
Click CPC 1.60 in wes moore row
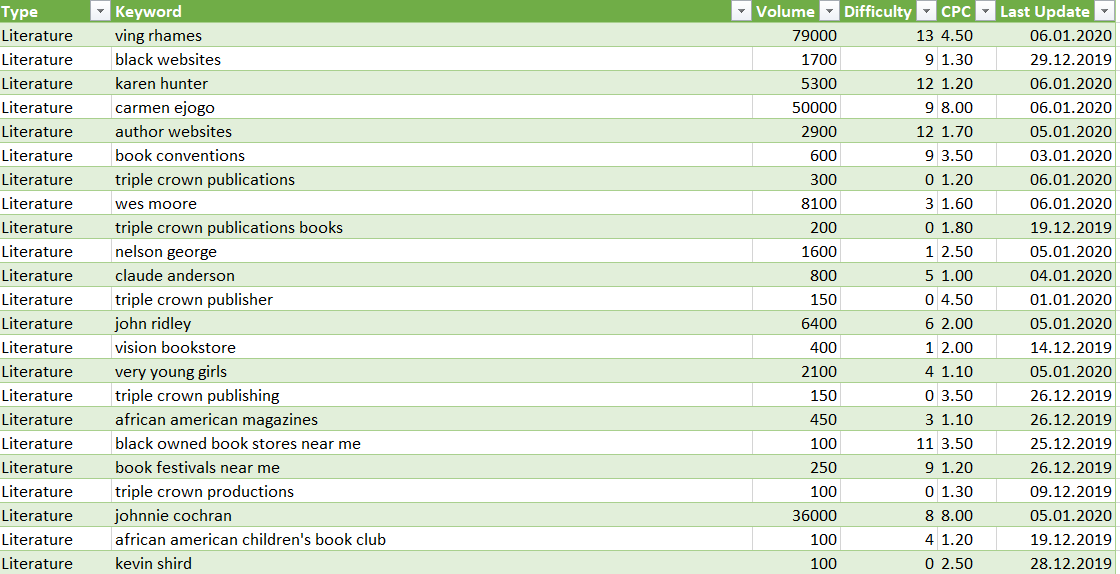pos(957,203)
